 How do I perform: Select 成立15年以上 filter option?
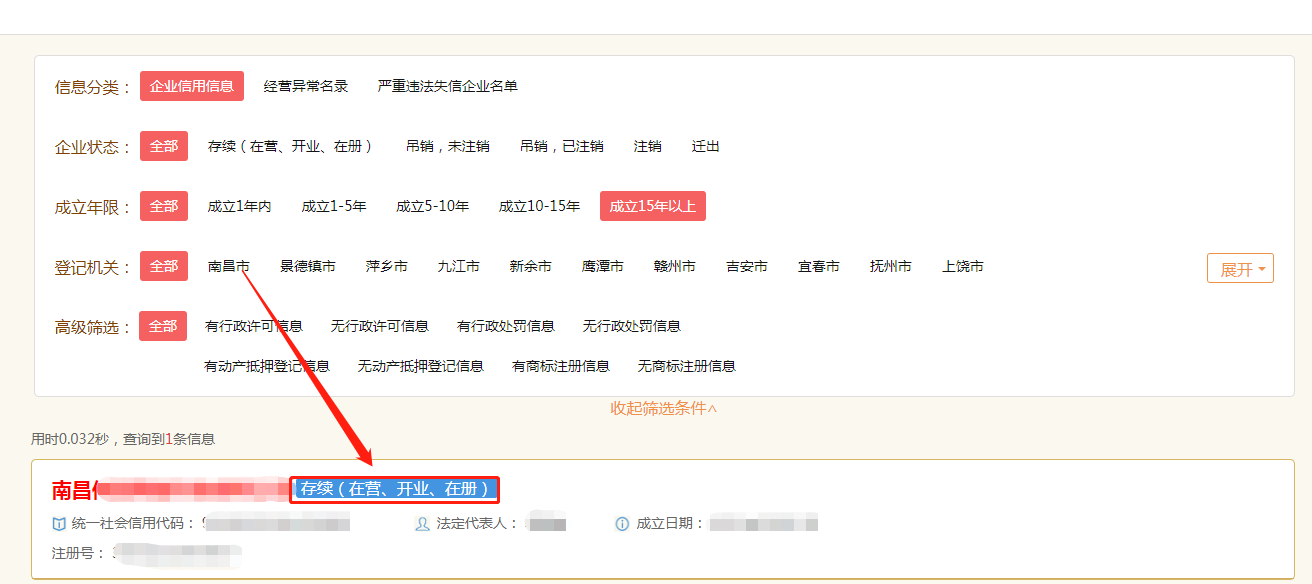(653, 206)
